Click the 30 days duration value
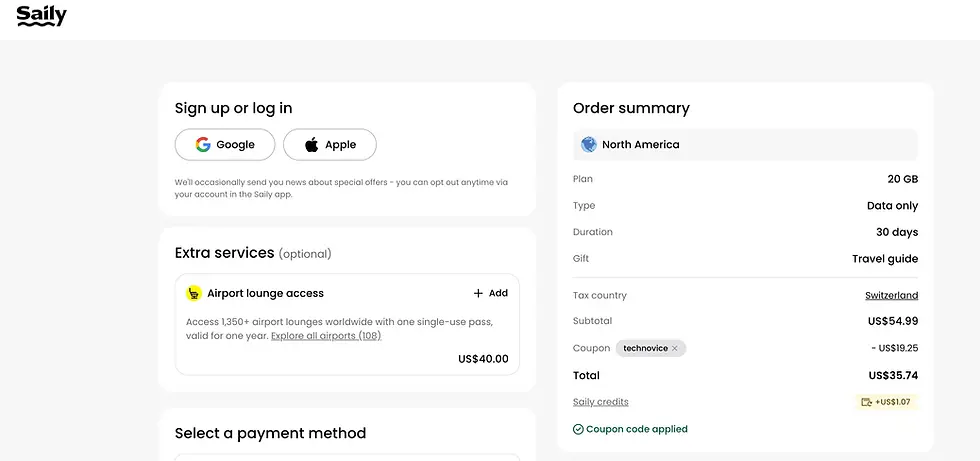Image resolution: width=980 pixels, height=461 pixels. (x=897, y=232)
